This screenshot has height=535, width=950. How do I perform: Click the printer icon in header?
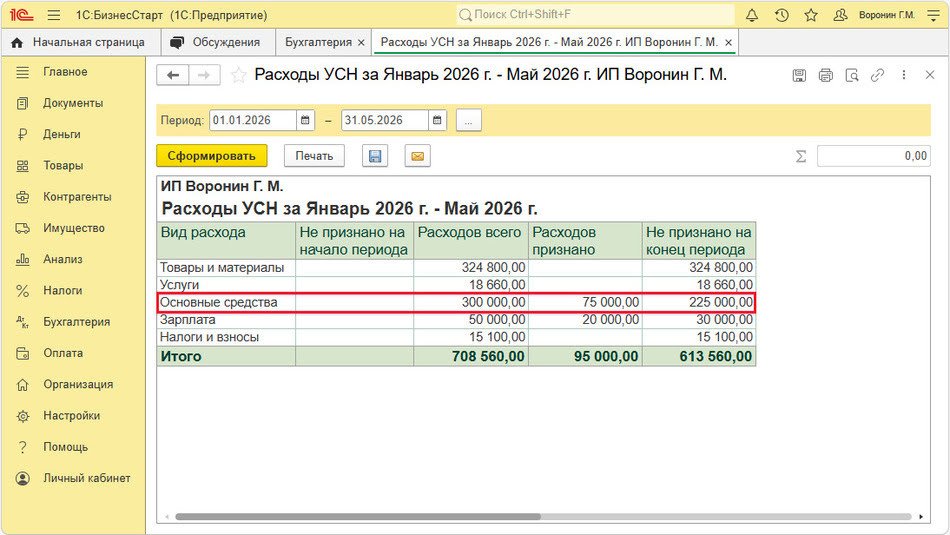(825, 75)
